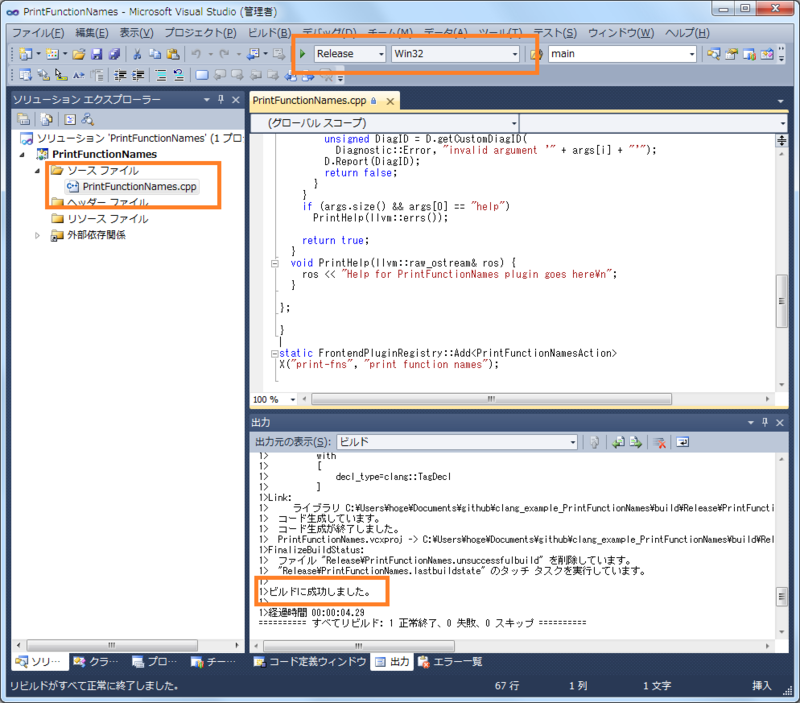Switch to the コード定義ウィンドウ tab

(310, 662)
